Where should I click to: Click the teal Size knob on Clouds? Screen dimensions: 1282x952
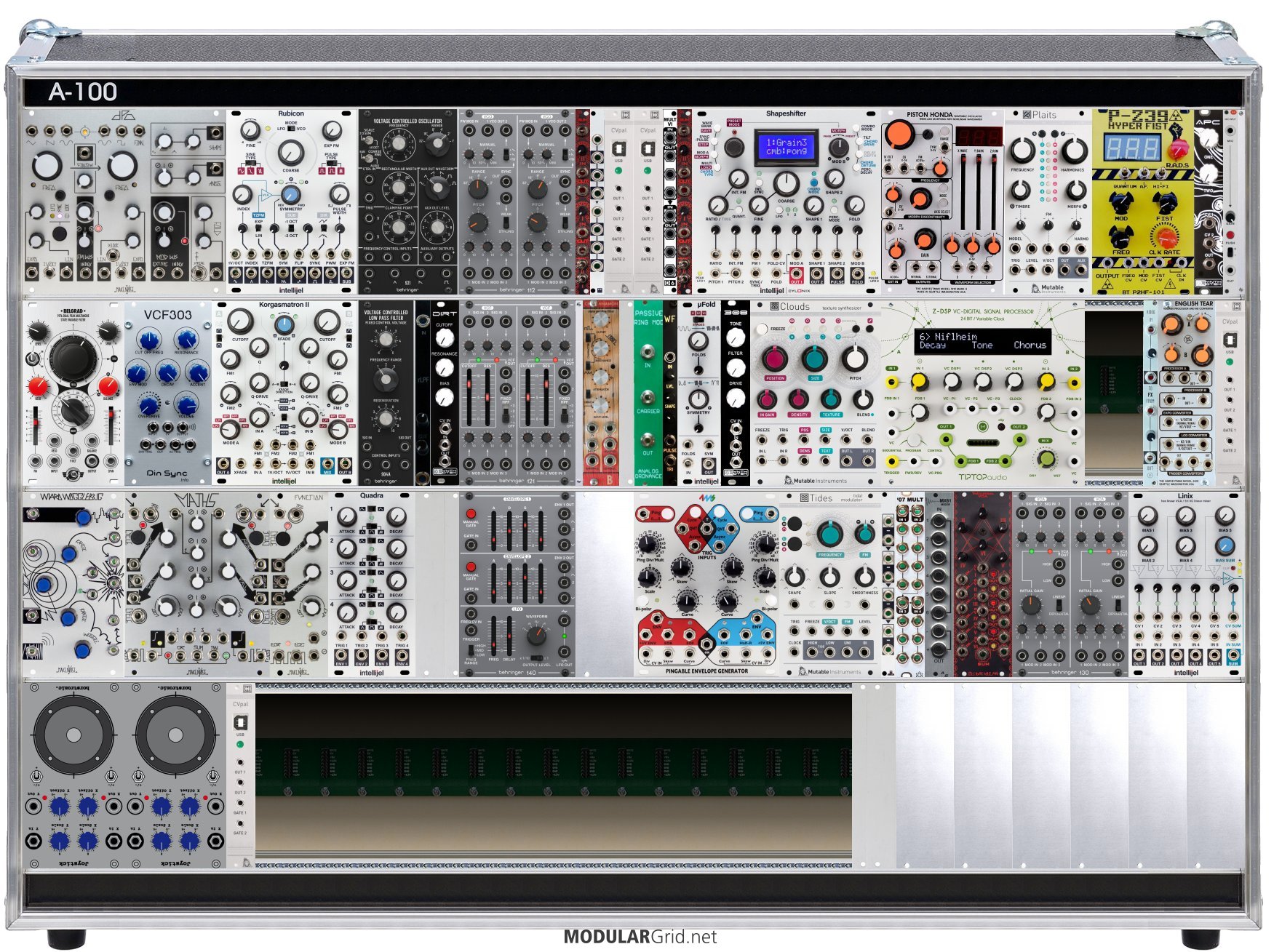tap(815, 359)
